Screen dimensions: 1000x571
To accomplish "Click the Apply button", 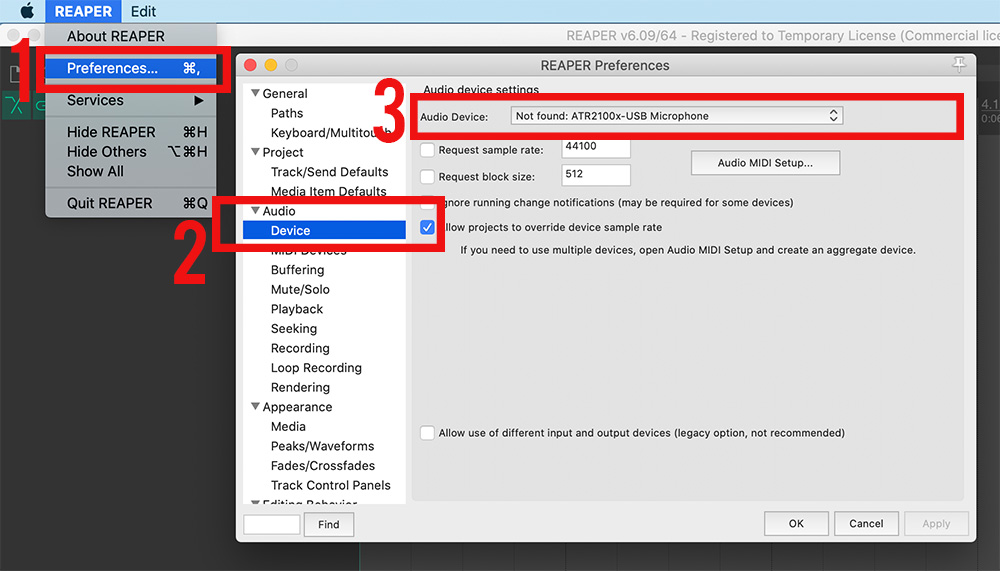I will pos(936,523).
